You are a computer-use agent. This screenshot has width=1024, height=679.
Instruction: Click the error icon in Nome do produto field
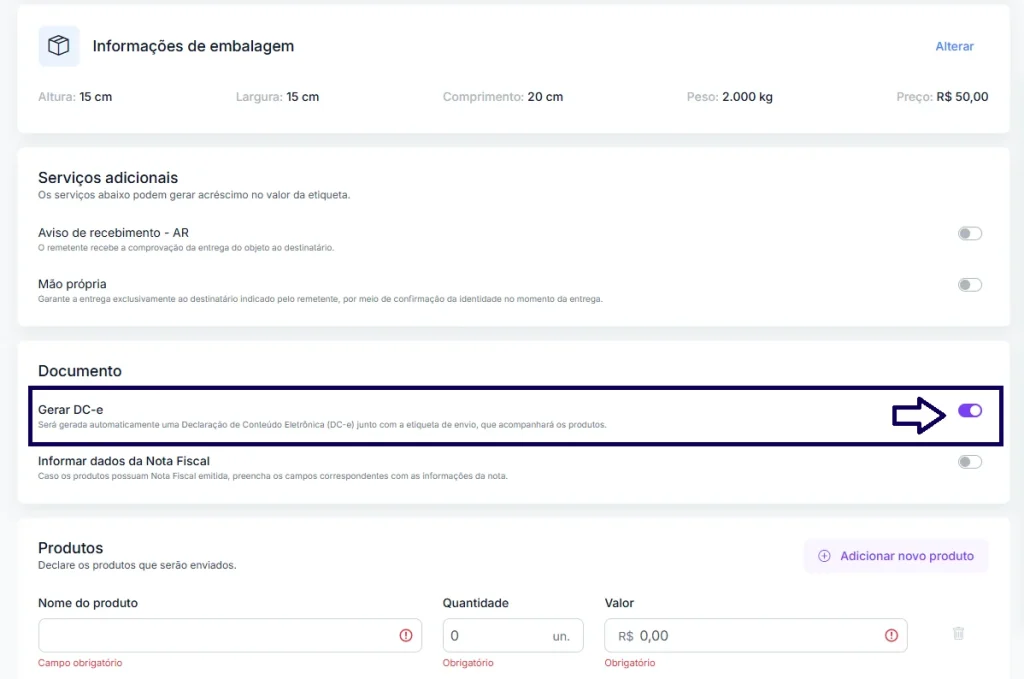coord(406,635)
